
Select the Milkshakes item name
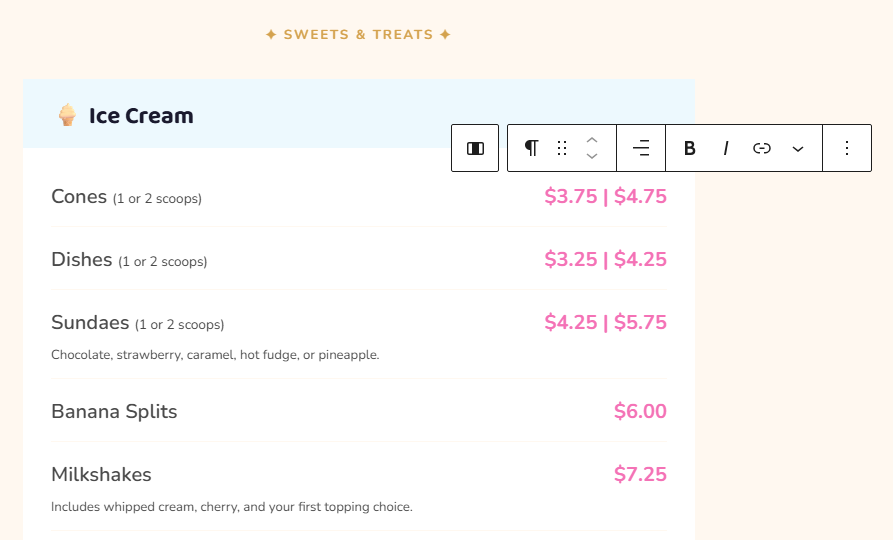pyautogui.click(x=101, y=474)
